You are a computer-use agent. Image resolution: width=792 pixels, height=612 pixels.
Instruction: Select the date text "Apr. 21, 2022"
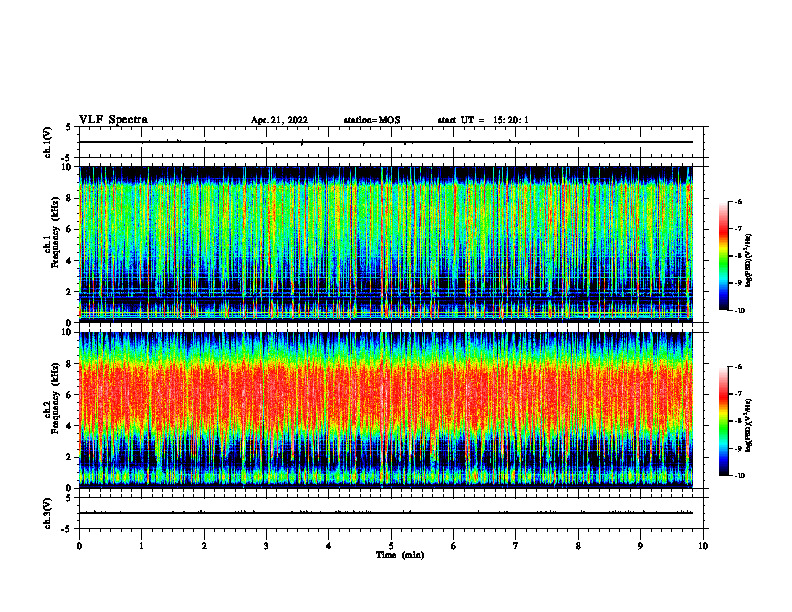(279, 120)
